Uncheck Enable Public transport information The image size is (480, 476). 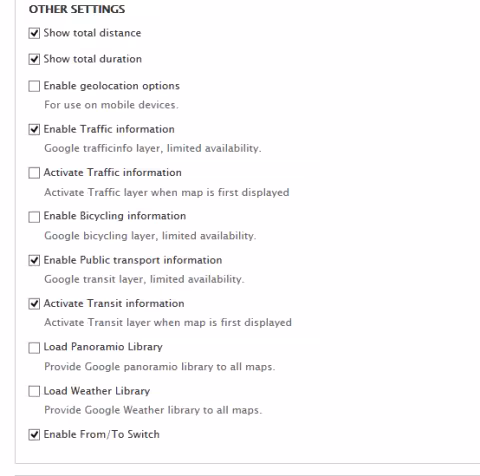tap(34, 260)
